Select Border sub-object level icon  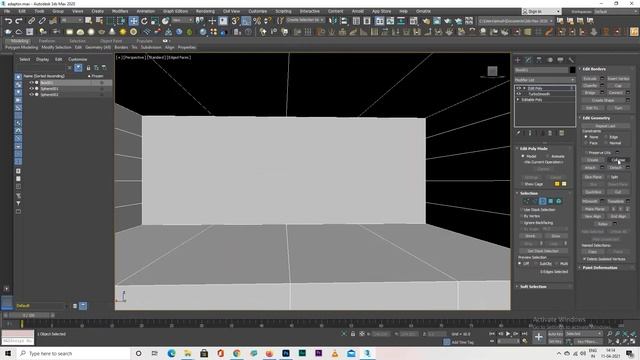click(542, 201)
